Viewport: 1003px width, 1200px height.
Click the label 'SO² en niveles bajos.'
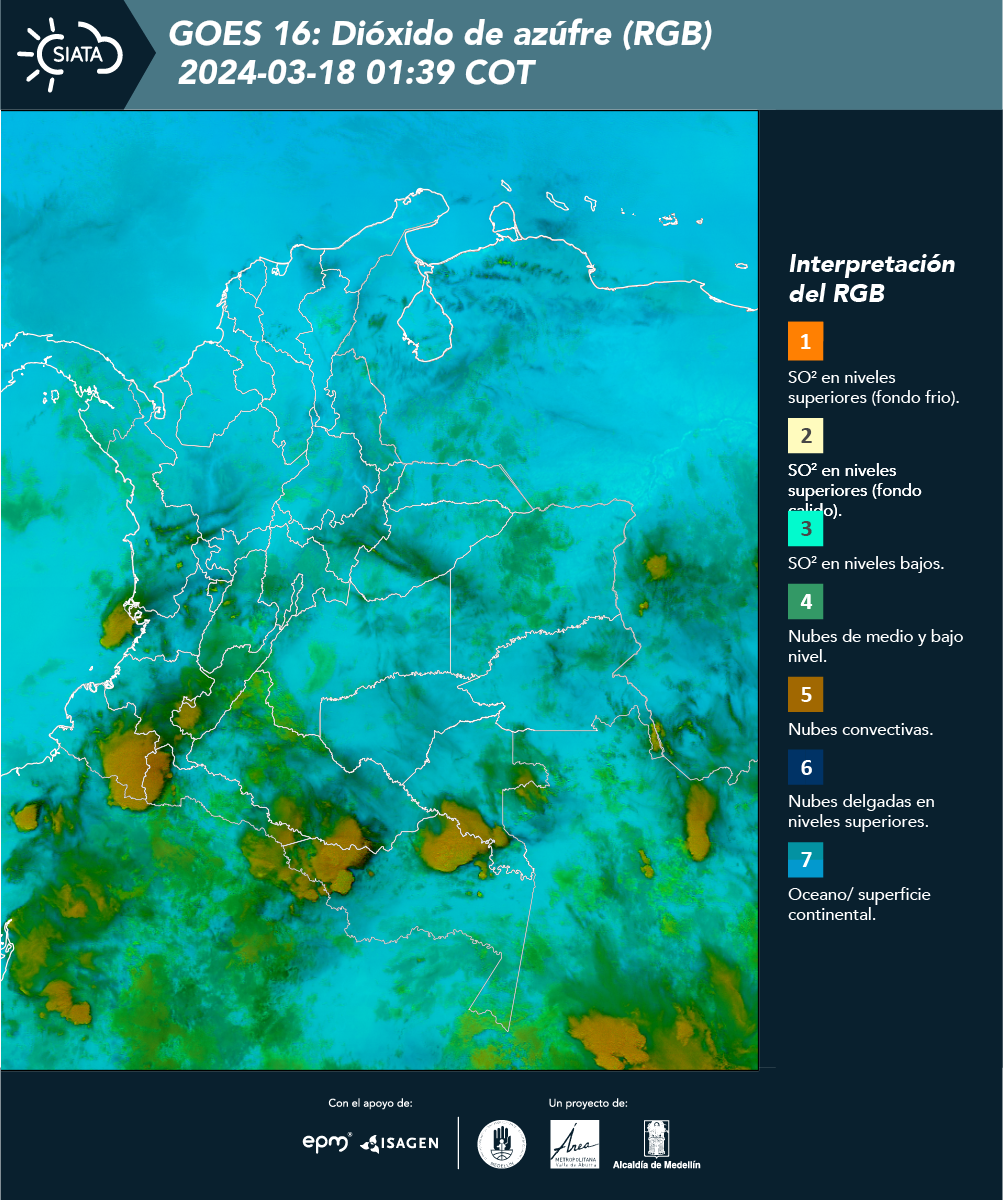coord(866,563)
